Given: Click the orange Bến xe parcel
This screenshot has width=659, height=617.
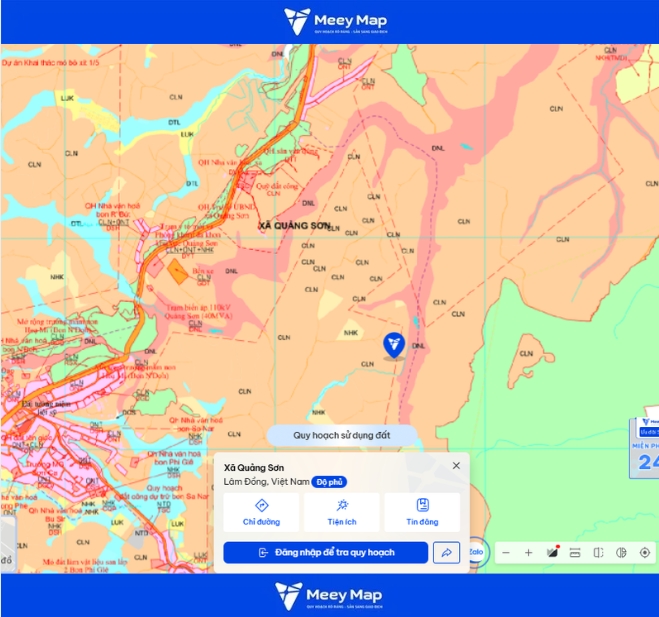Looking at the screenshot, I should (177, 272).
